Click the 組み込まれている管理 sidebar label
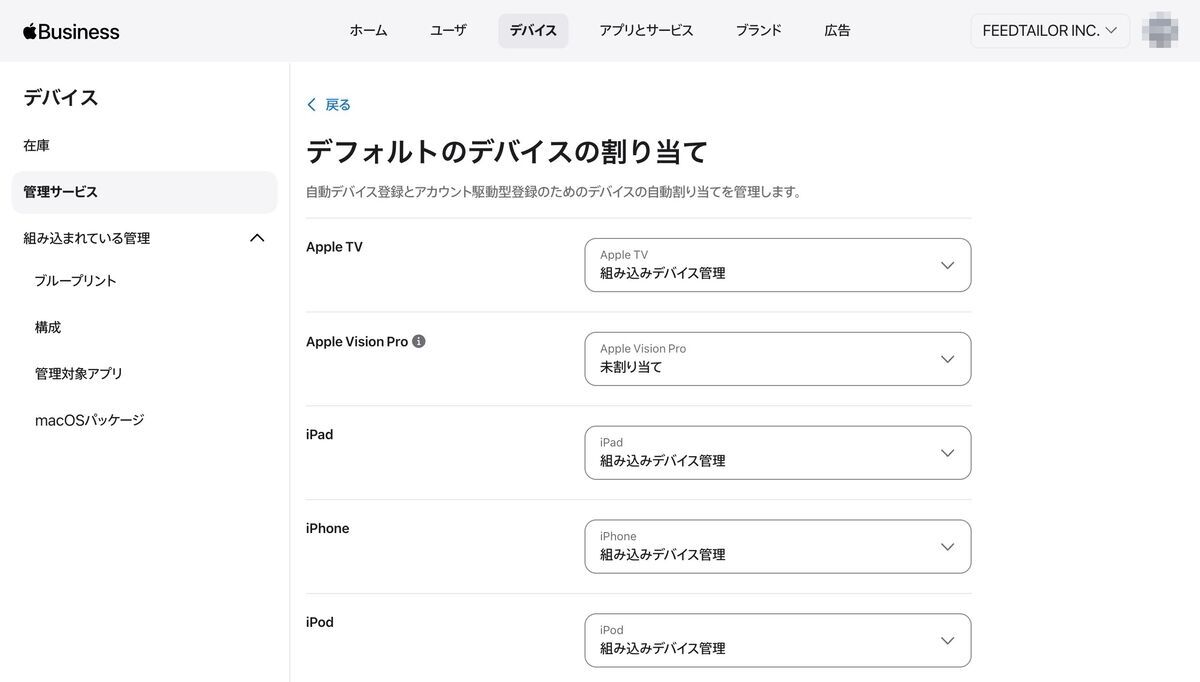 87,238
